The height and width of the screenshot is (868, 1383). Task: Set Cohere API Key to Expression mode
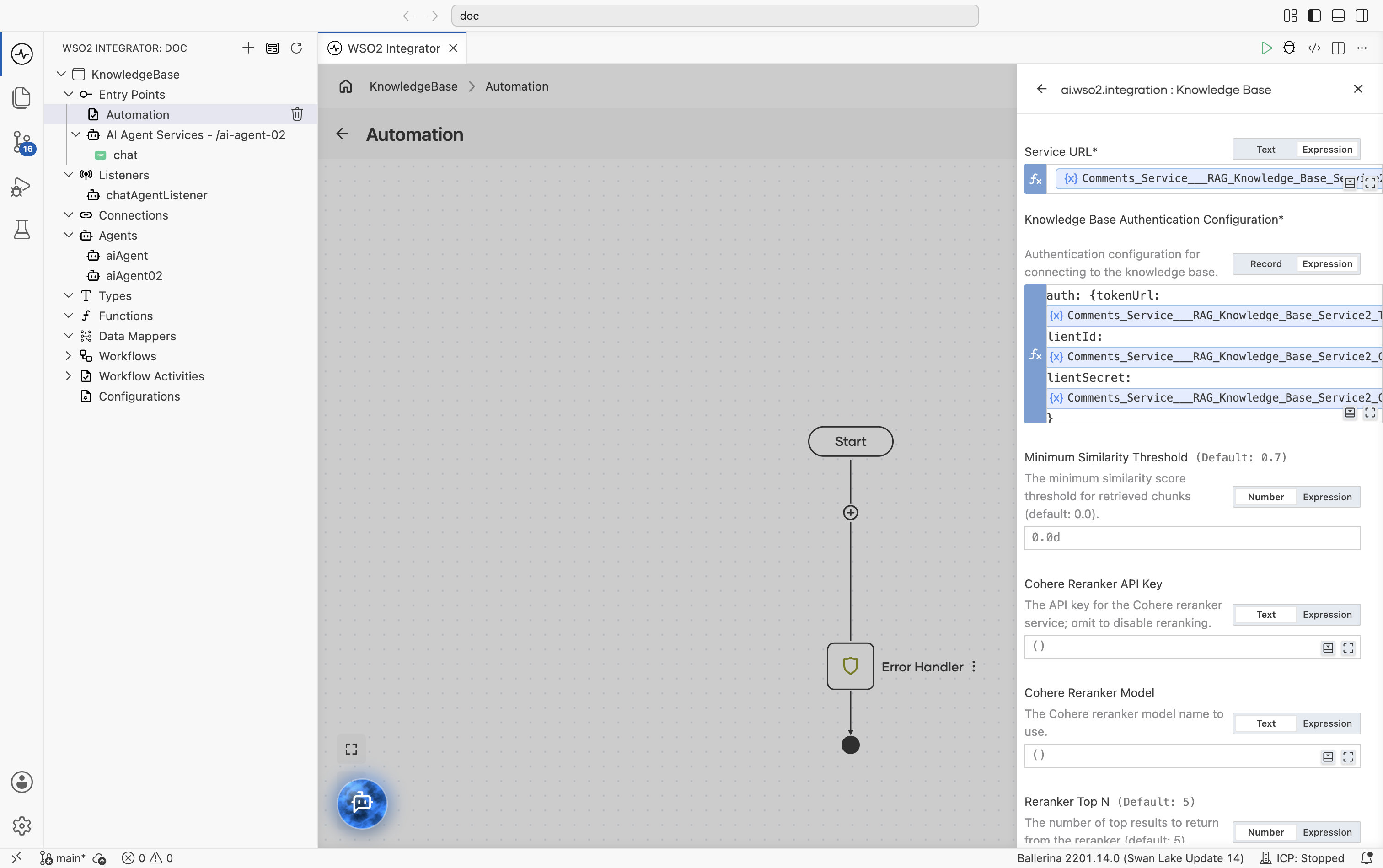coord(1327,614)
